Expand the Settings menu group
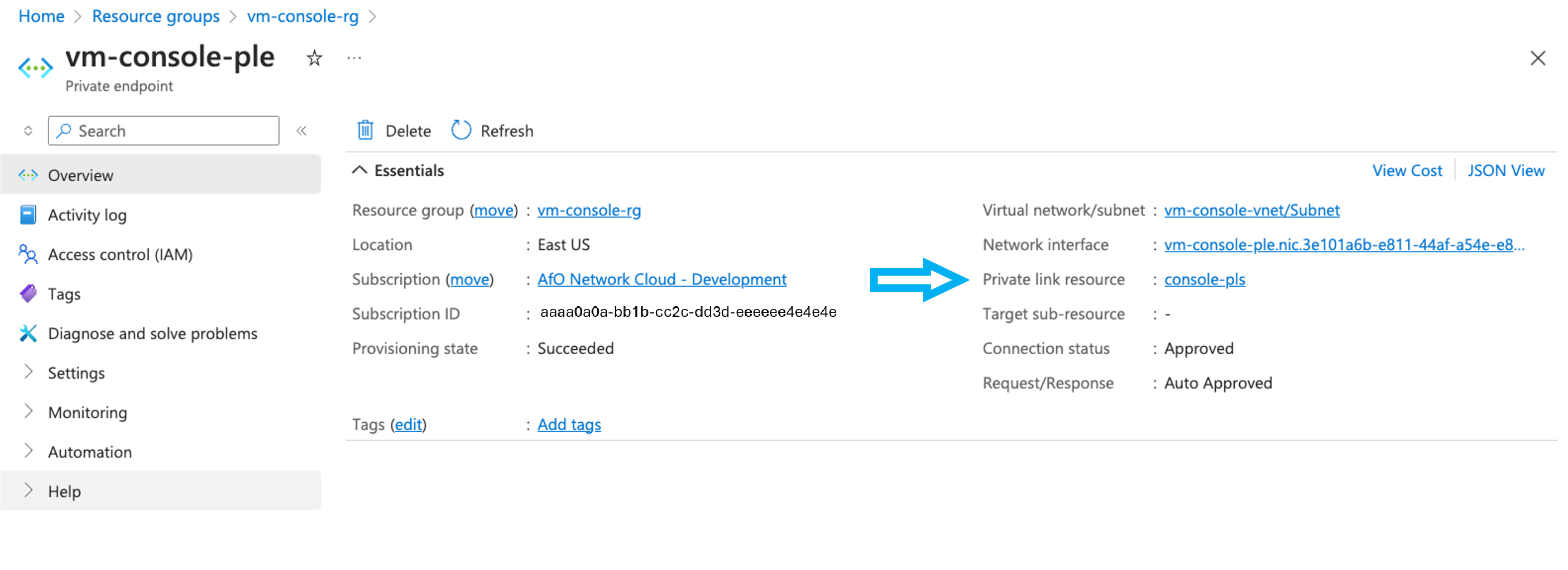The width and height of the screenshot is (1568, 570). click(x=28, y=373)
